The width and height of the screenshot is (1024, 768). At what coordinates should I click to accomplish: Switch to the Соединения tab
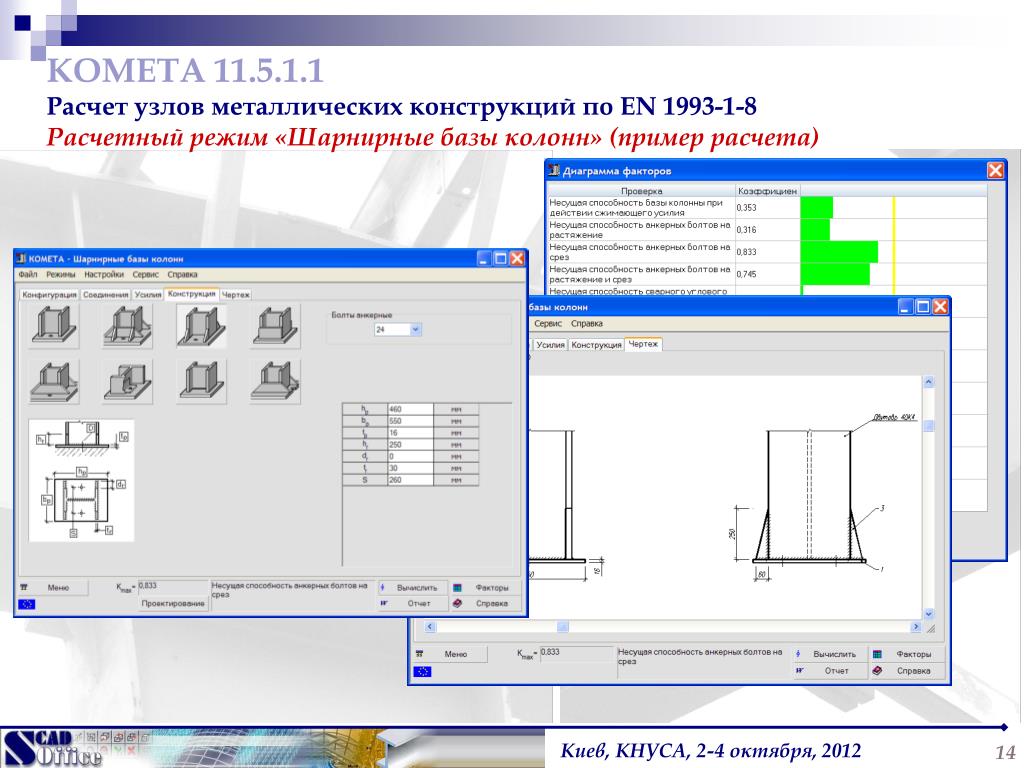(x=106, y=295)
